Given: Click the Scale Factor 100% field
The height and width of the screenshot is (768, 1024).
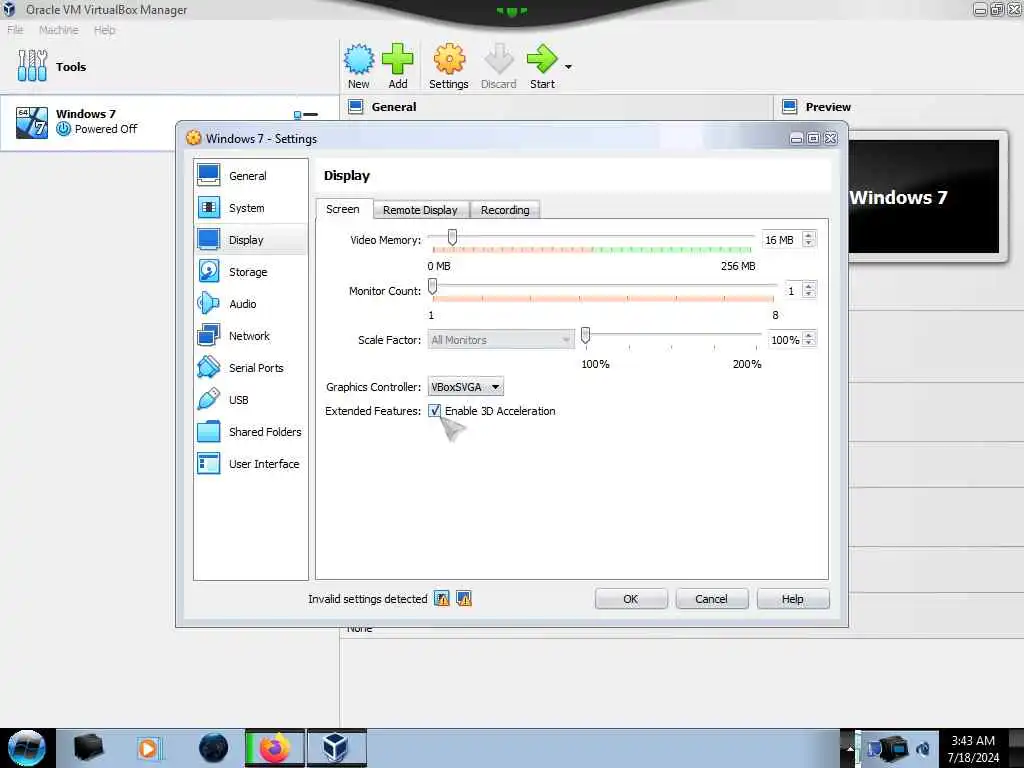Looking at the screenshot, I should coord(785,340).
